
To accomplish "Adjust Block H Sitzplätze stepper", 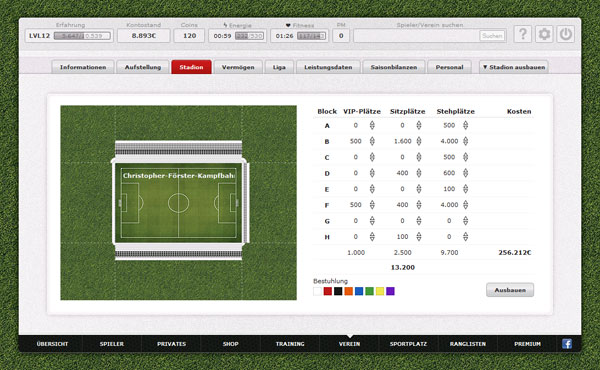I will [x=419, y=236].
